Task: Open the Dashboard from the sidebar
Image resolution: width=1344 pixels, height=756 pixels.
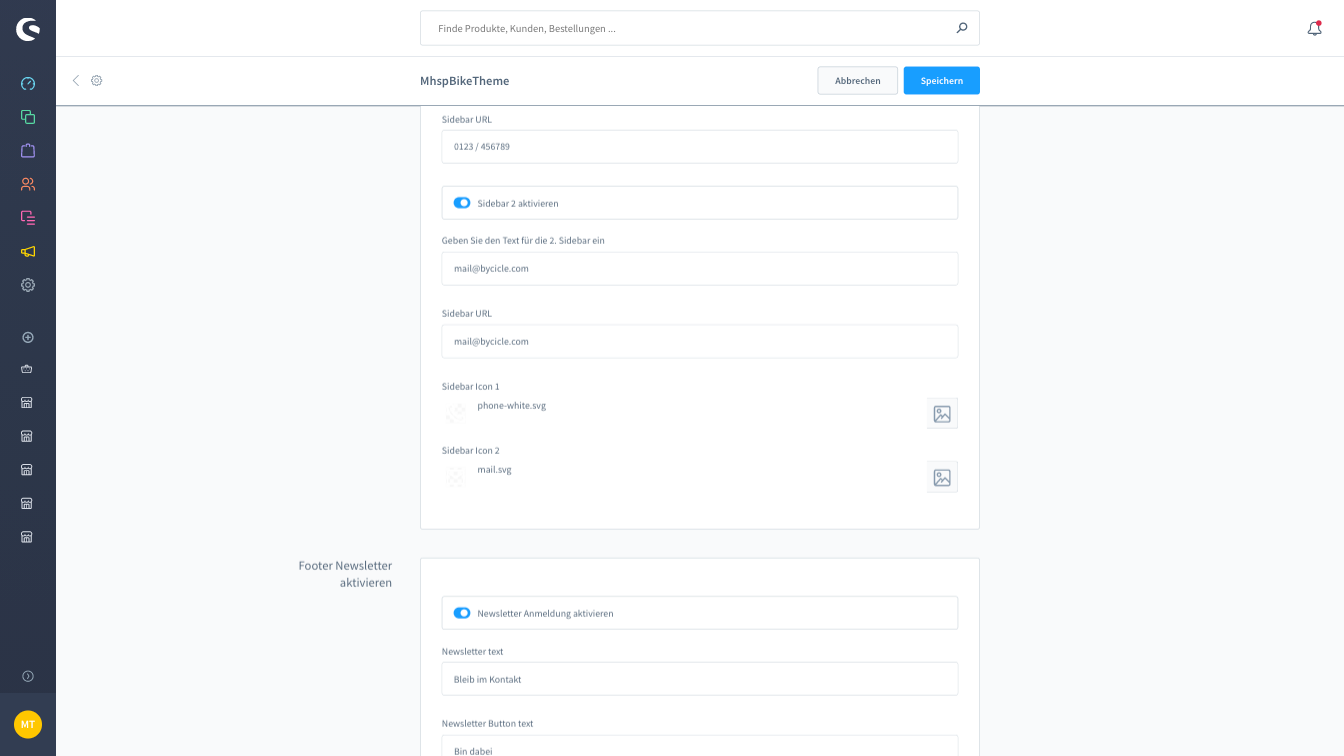Action: pyautogui.click(x=28, y=83)
